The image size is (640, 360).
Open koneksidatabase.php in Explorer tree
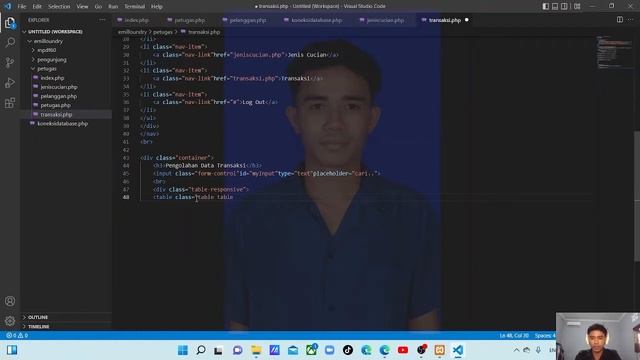(62, 124)
